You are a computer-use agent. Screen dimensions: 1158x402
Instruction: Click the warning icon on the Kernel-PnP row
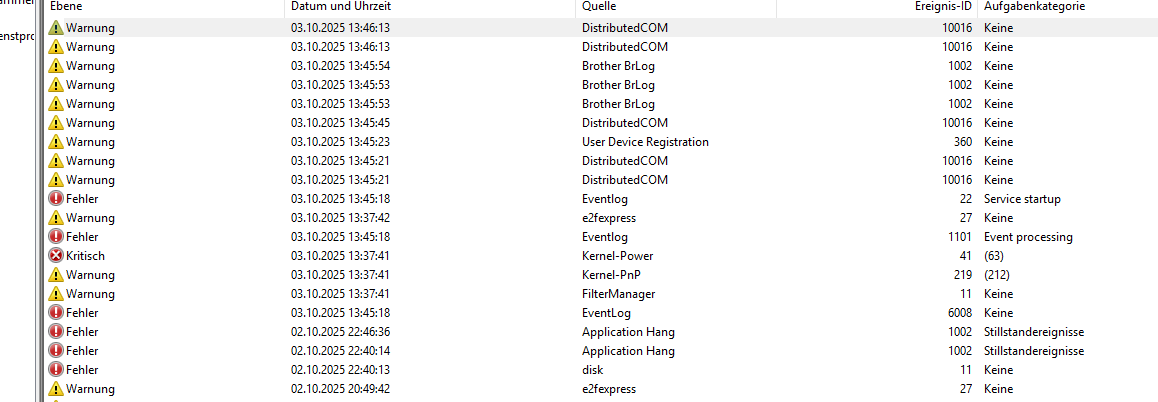[x=56, y=275]
